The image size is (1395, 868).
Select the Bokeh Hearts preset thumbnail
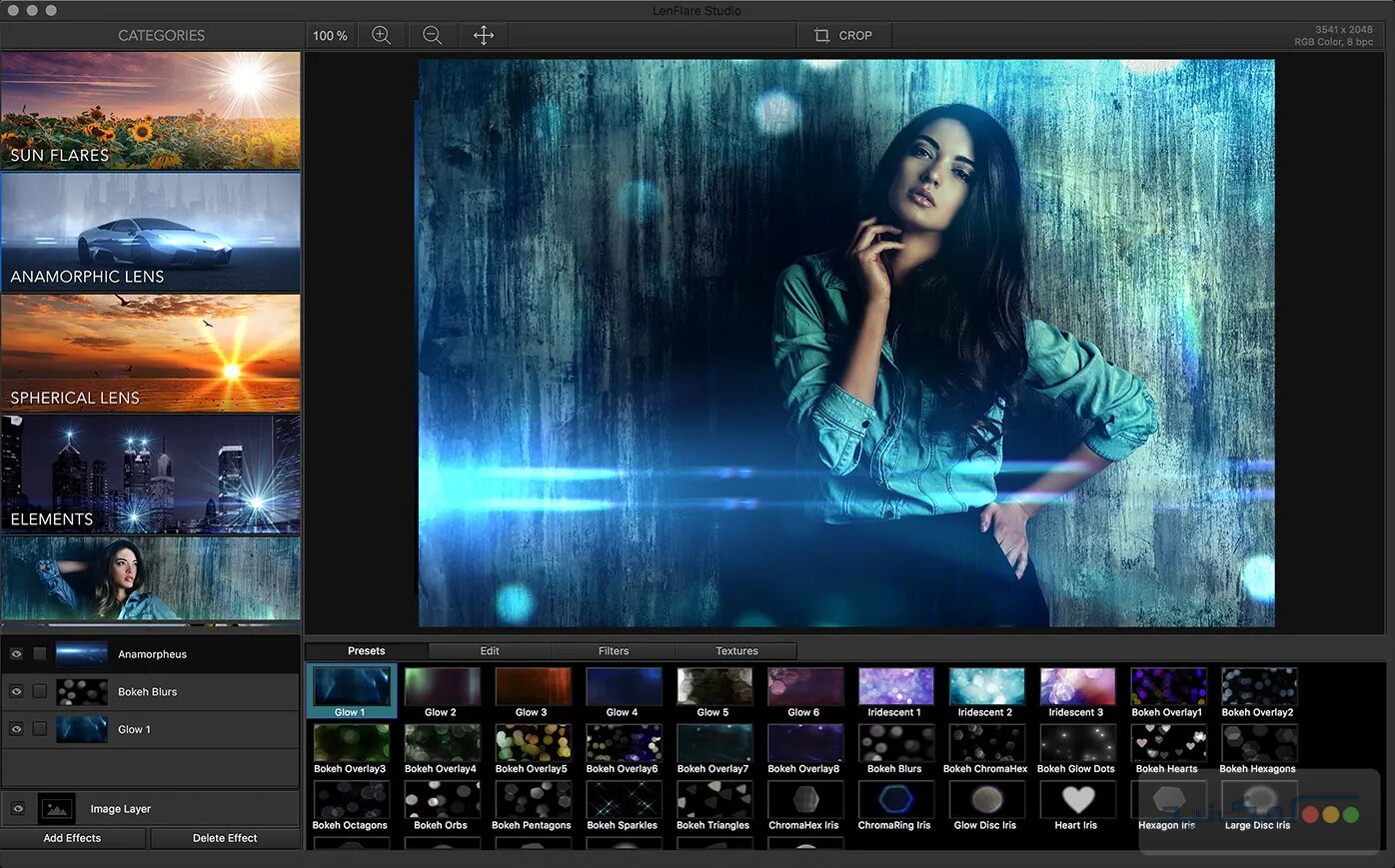point(1167,743)
